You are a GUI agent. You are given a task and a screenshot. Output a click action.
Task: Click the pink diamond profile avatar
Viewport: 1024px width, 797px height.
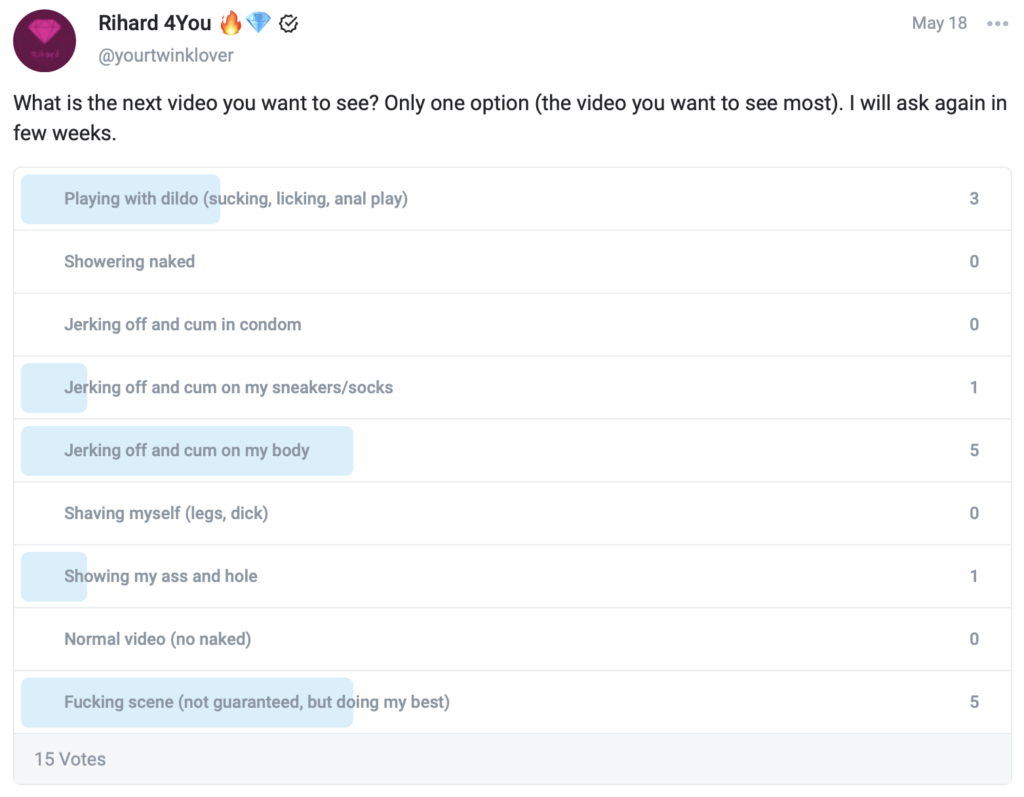[x=44, y=41]
